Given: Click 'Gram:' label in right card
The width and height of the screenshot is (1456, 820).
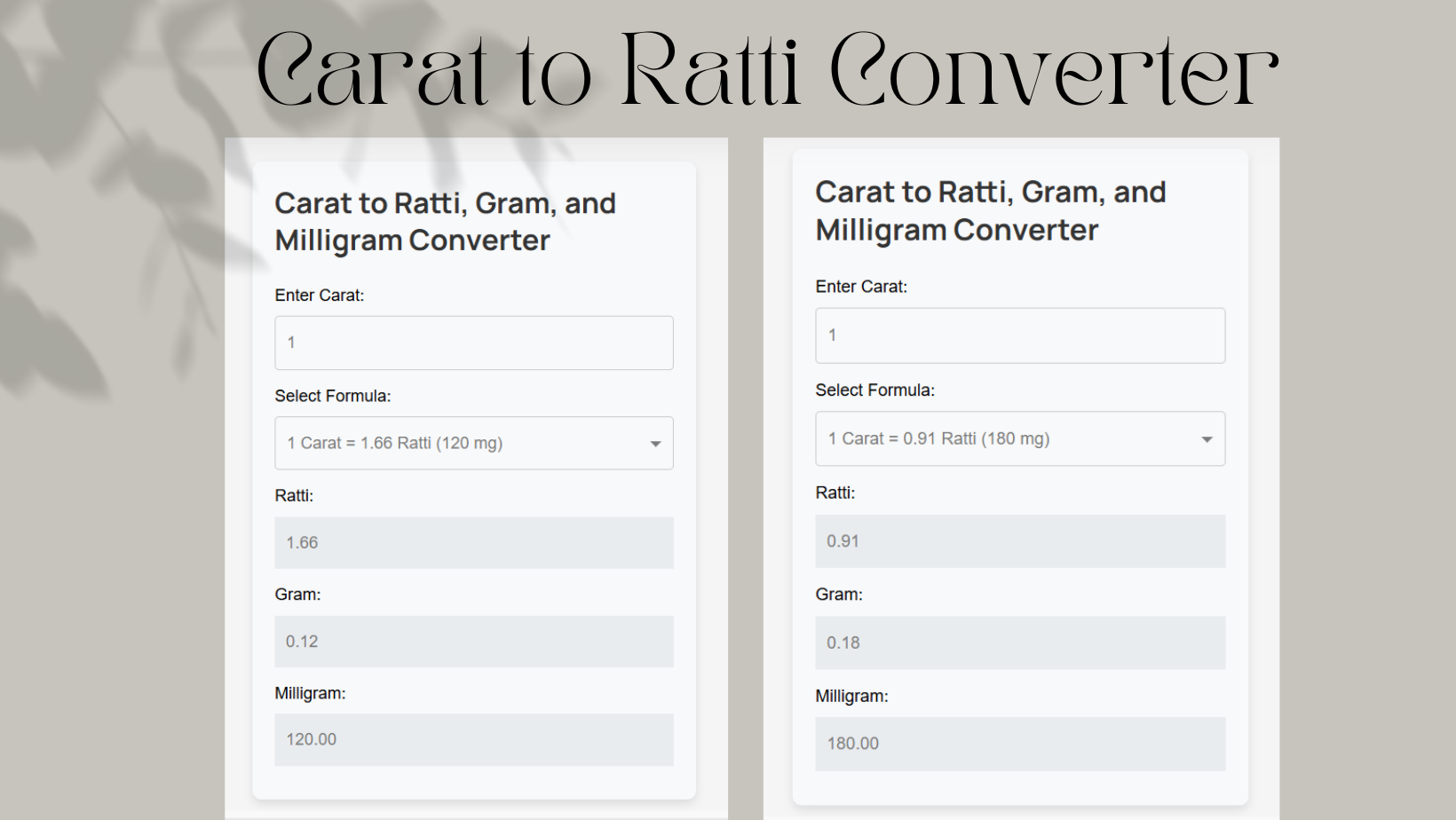Looking at the screenshot, I should pyautogui.click(x=839, y=595).
